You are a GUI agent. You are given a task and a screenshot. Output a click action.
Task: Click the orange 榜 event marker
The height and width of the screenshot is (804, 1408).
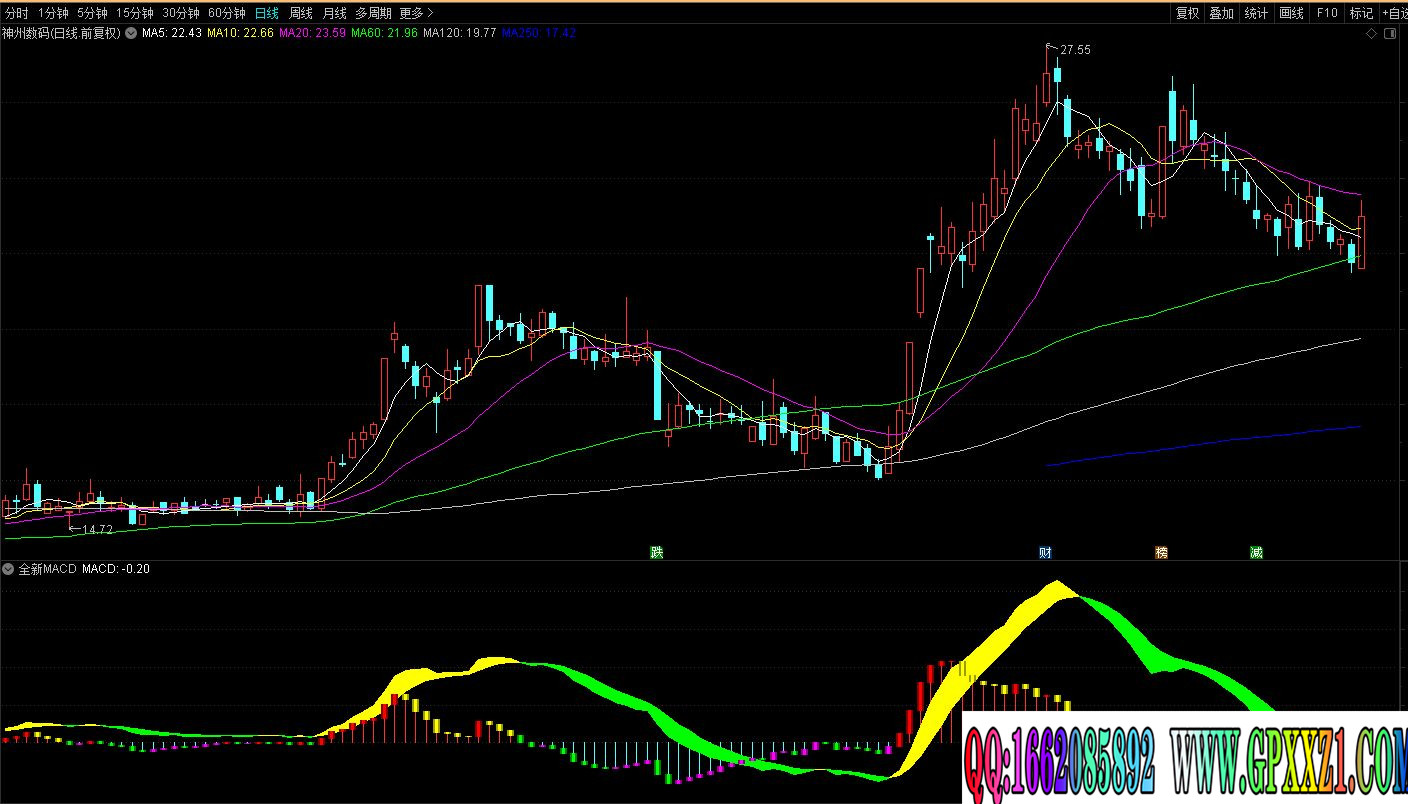[x=1161, y=552]
